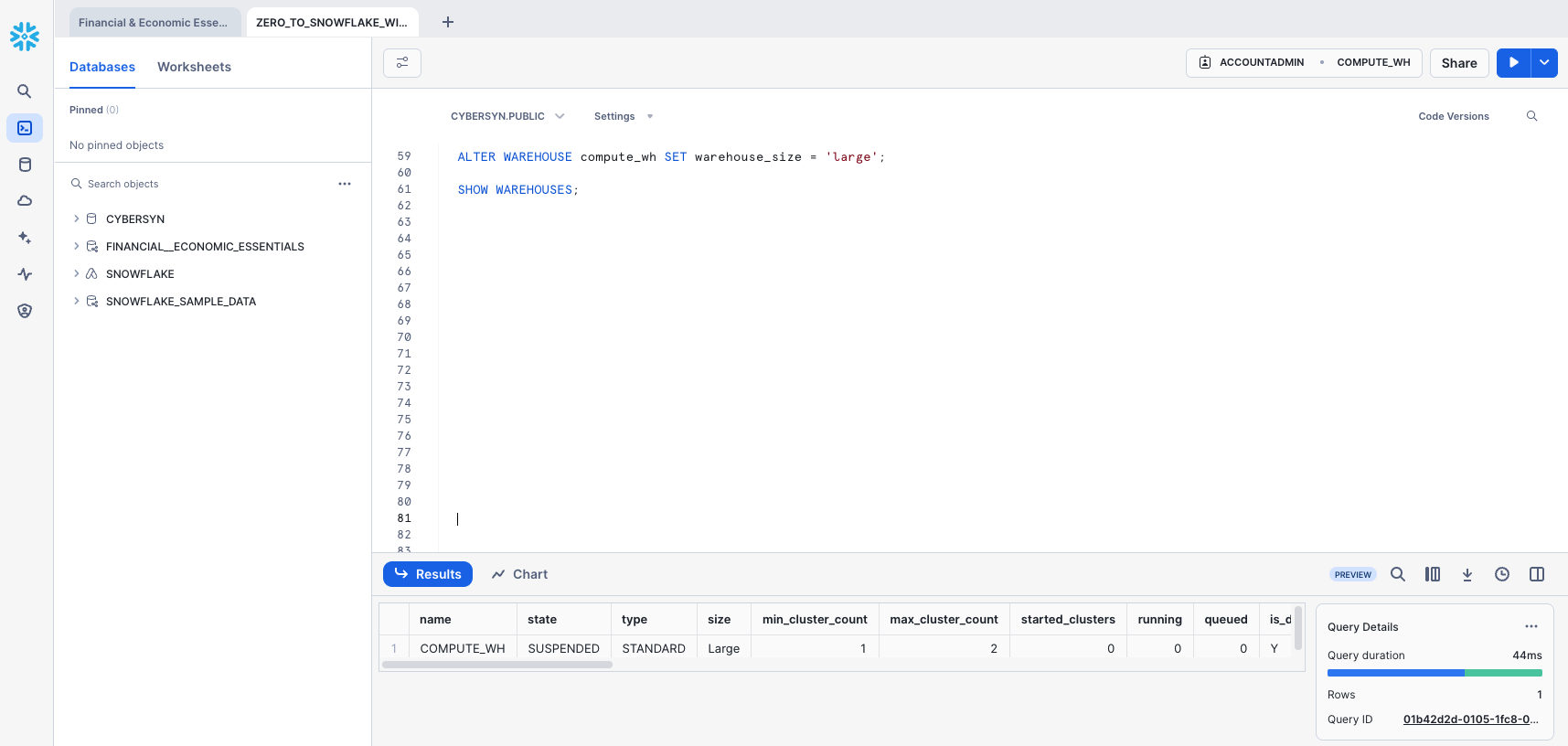Click the SNOWFLAKE_SAMPLE_DATA shared database icon
Screen dimensions: 1568x746
(x=92, y=302)
